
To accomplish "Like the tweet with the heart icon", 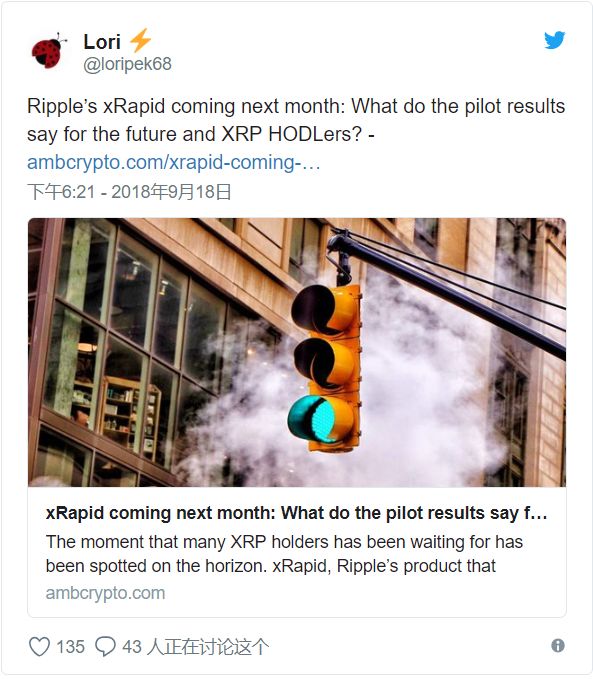I will click(x=39, y=647).
